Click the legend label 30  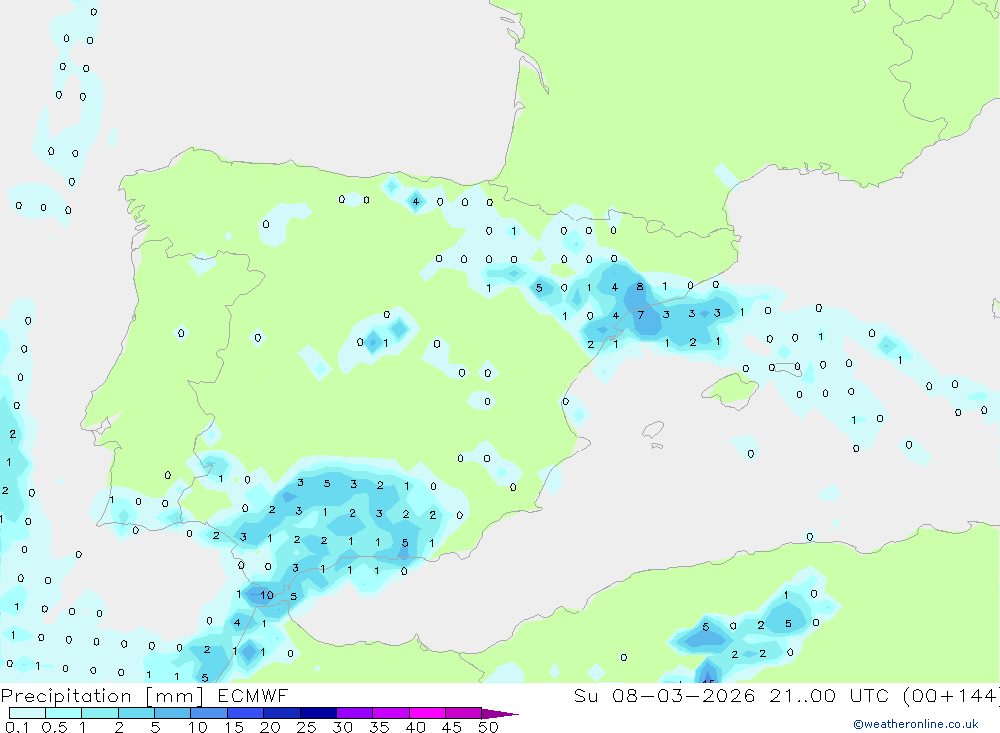coord(342,727)
